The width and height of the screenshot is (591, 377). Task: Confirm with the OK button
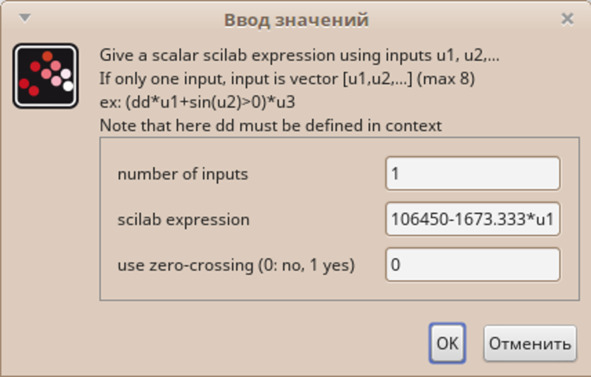(x=447, y=343)
